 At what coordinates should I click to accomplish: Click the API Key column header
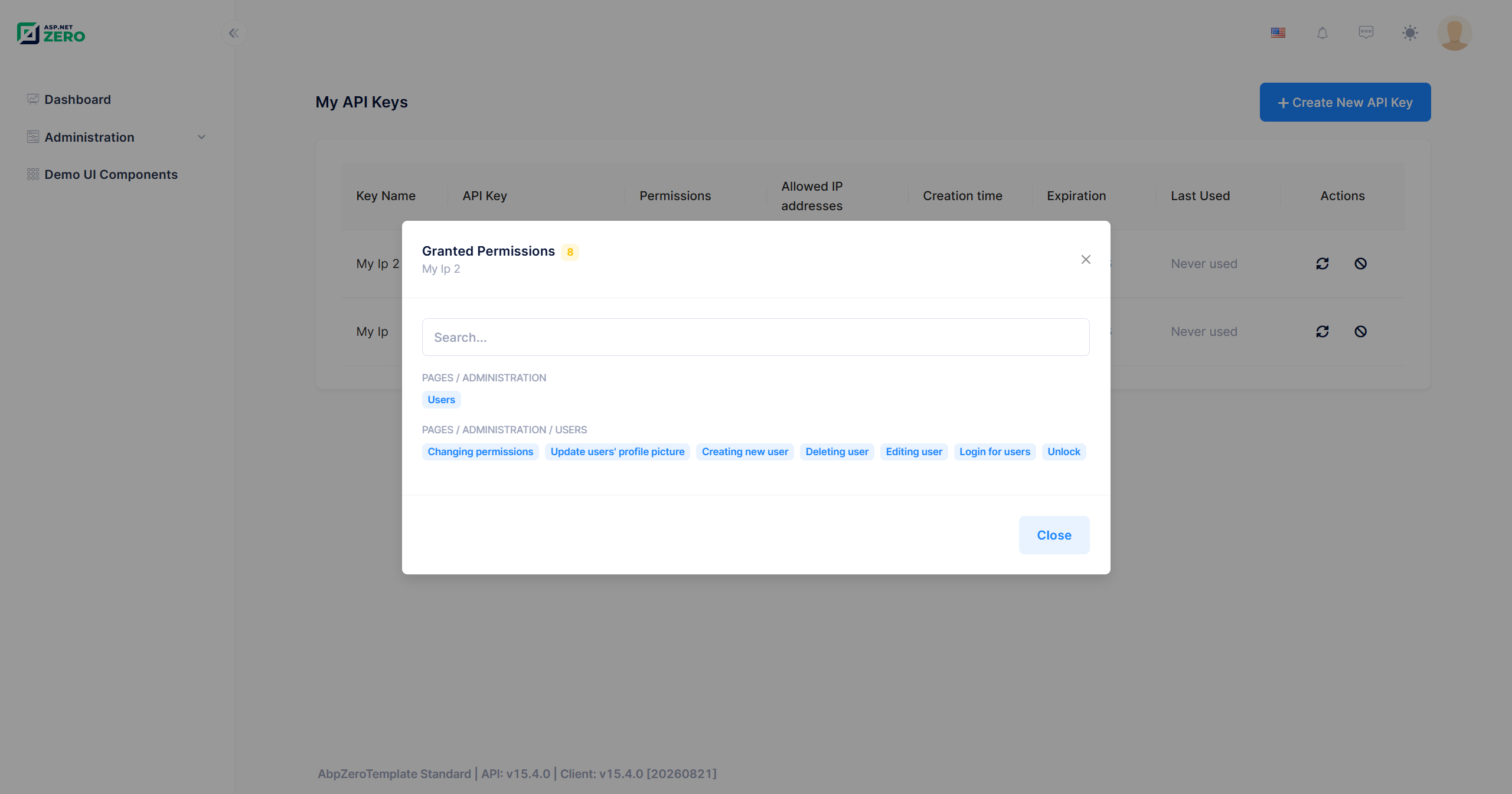[484, 195]
